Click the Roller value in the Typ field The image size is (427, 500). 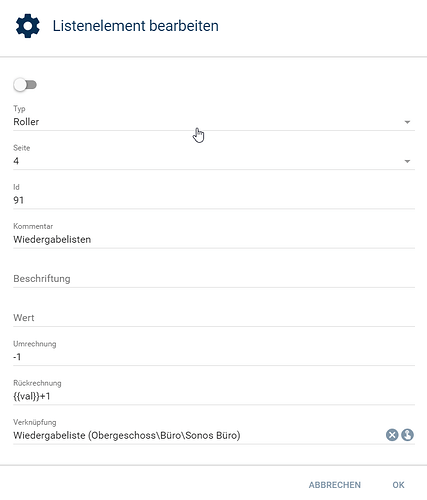[x=26, y=122]
